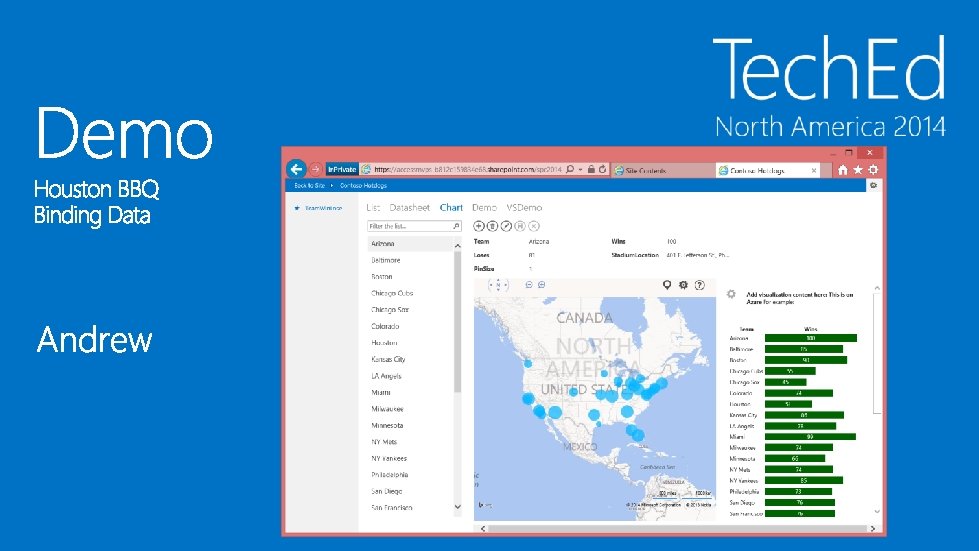979x551 pixels.
Task: Open the VSDemo view tab
Action: pyautogui.click(x=524, y=207)
